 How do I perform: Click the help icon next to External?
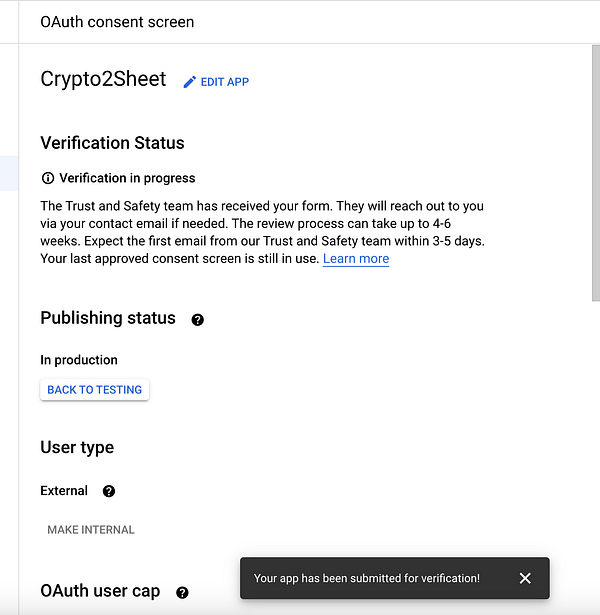click(x=109, y=491)
